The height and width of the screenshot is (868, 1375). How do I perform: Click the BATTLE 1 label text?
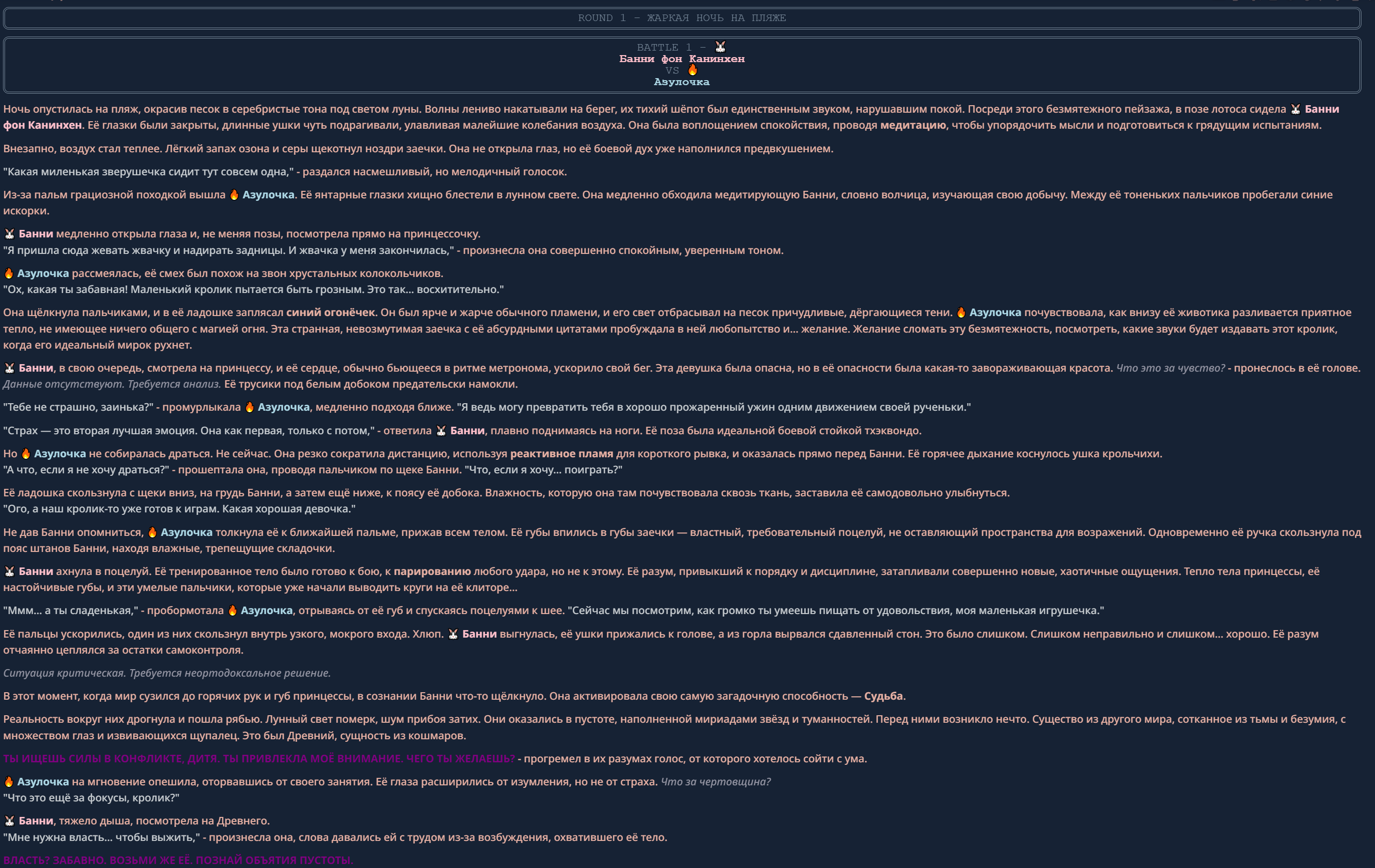[664, 48]
